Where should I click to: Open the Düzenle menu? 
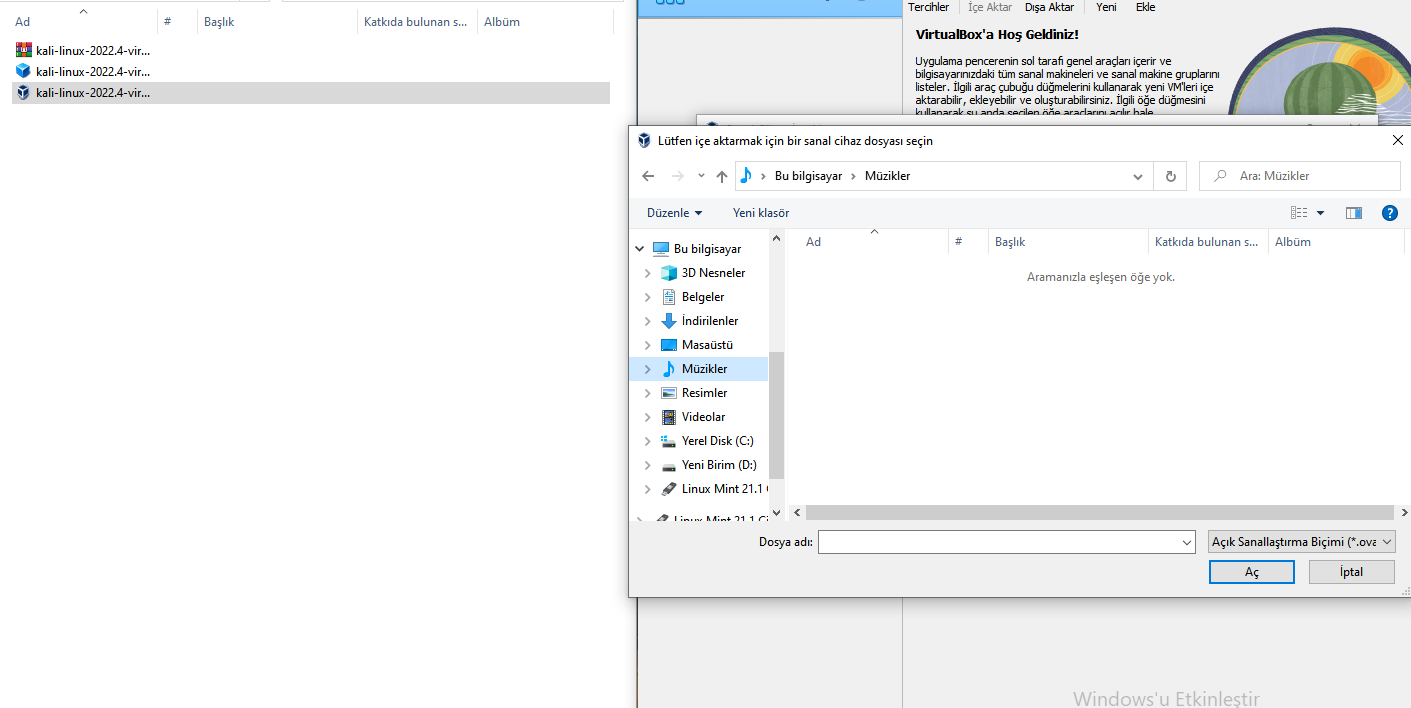[674, 213]
